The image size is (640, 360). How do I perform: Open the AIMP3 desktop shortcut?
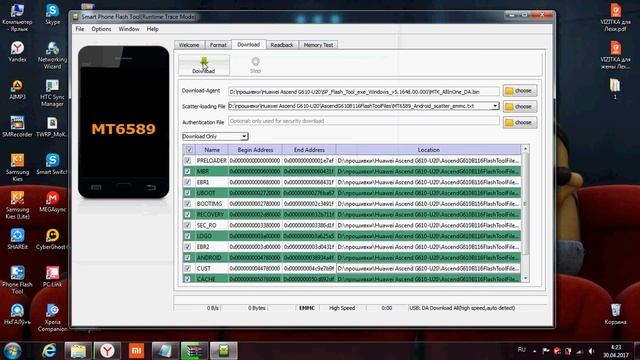click(17, 90)
